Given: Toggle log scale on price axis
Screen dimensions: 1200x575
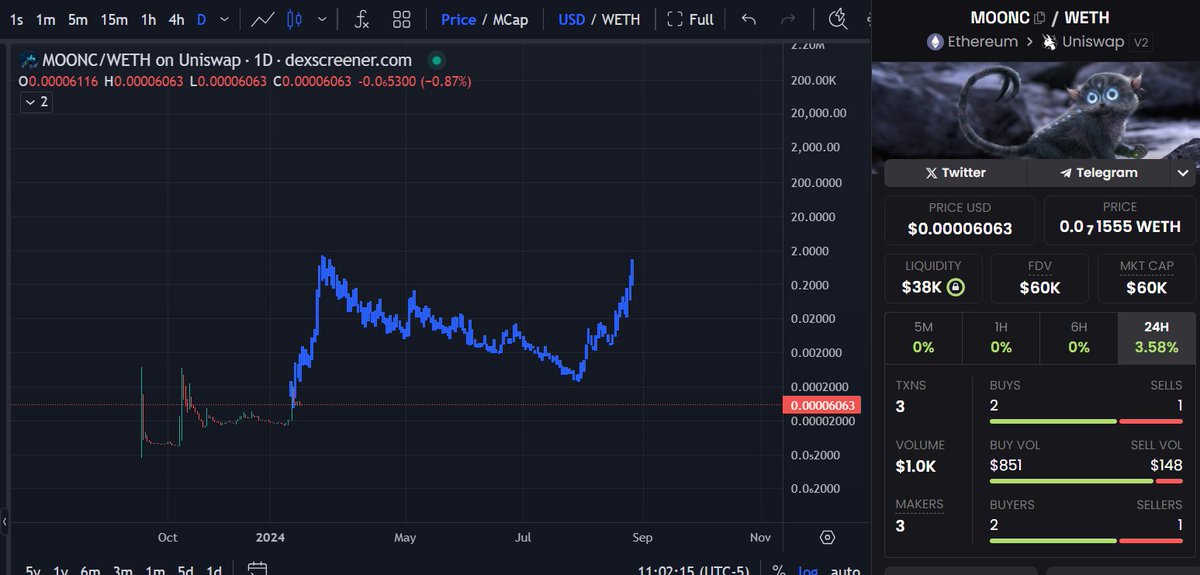Looking at the screenshot, I should point(807,569).
